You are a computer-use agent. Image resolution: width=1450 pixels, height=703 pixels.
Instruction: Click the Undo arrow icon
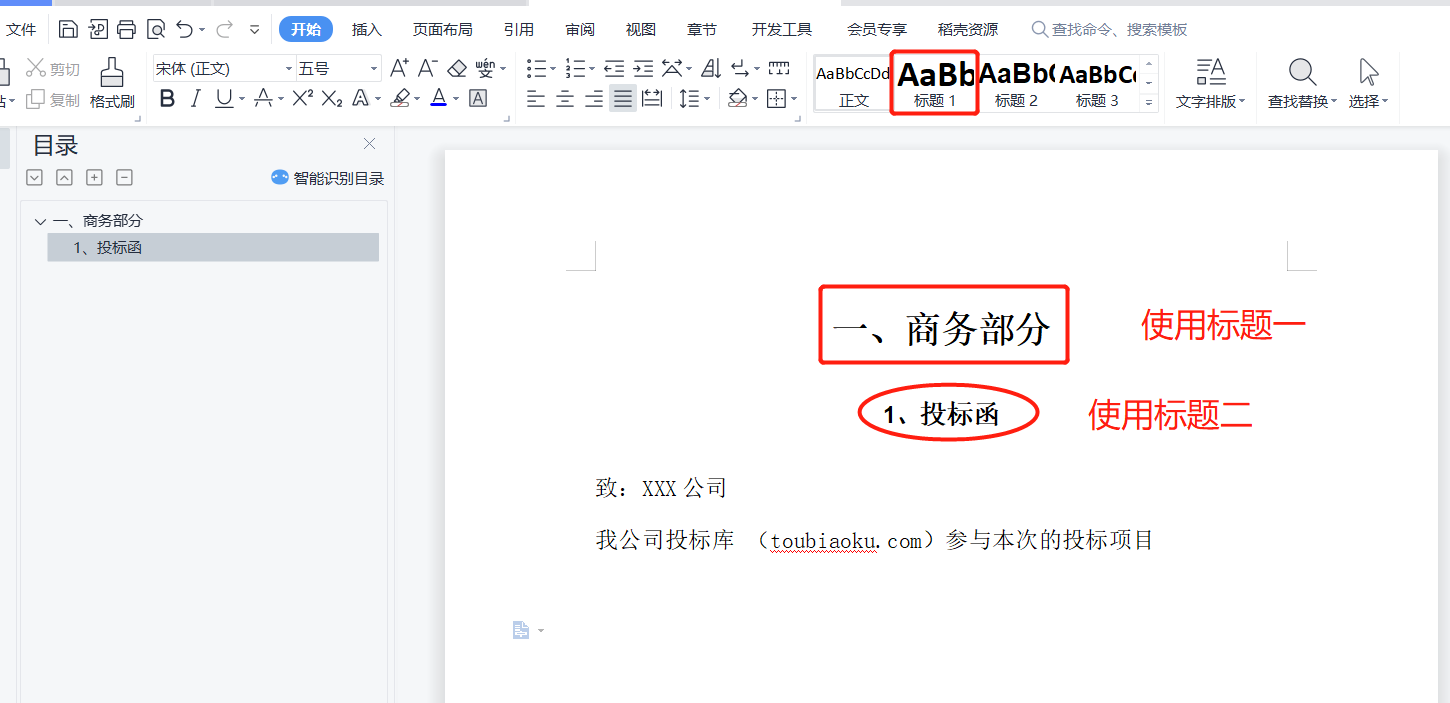[185, 29]
